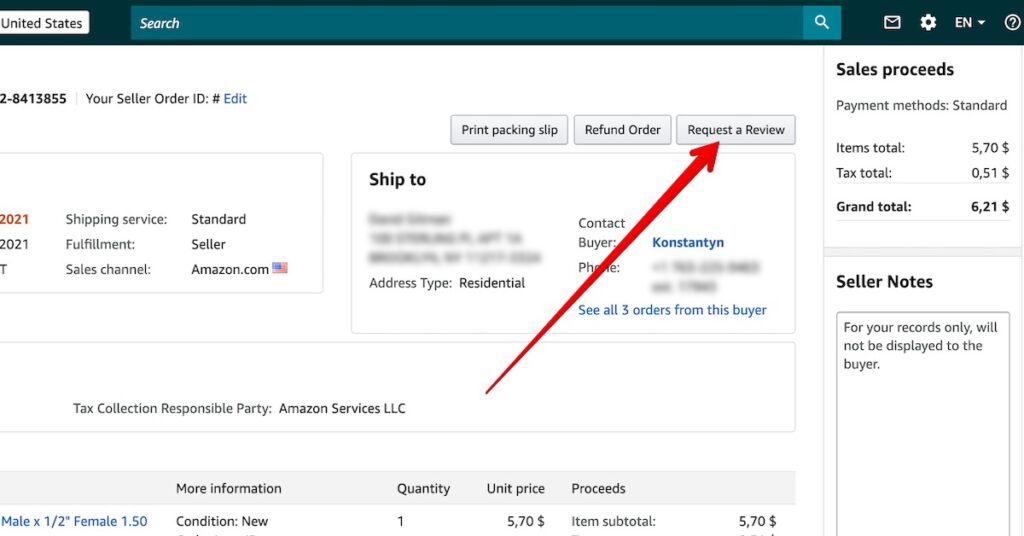
Task: Open the help question mark icon
Action: point(1012,23)
